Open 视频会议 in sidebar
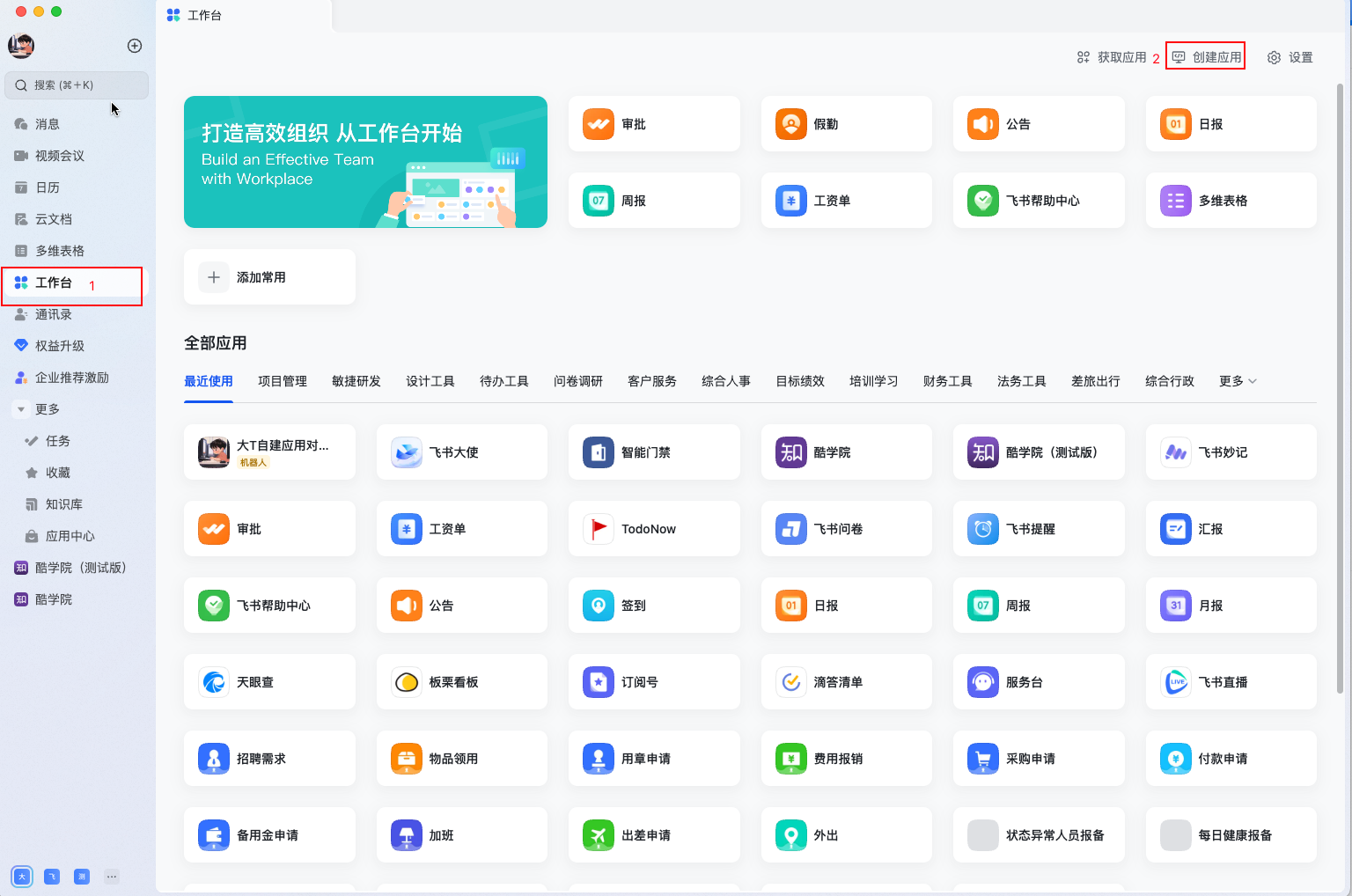Image resolution: width=1352 pixels, height=896 pixels. [74, 156]
